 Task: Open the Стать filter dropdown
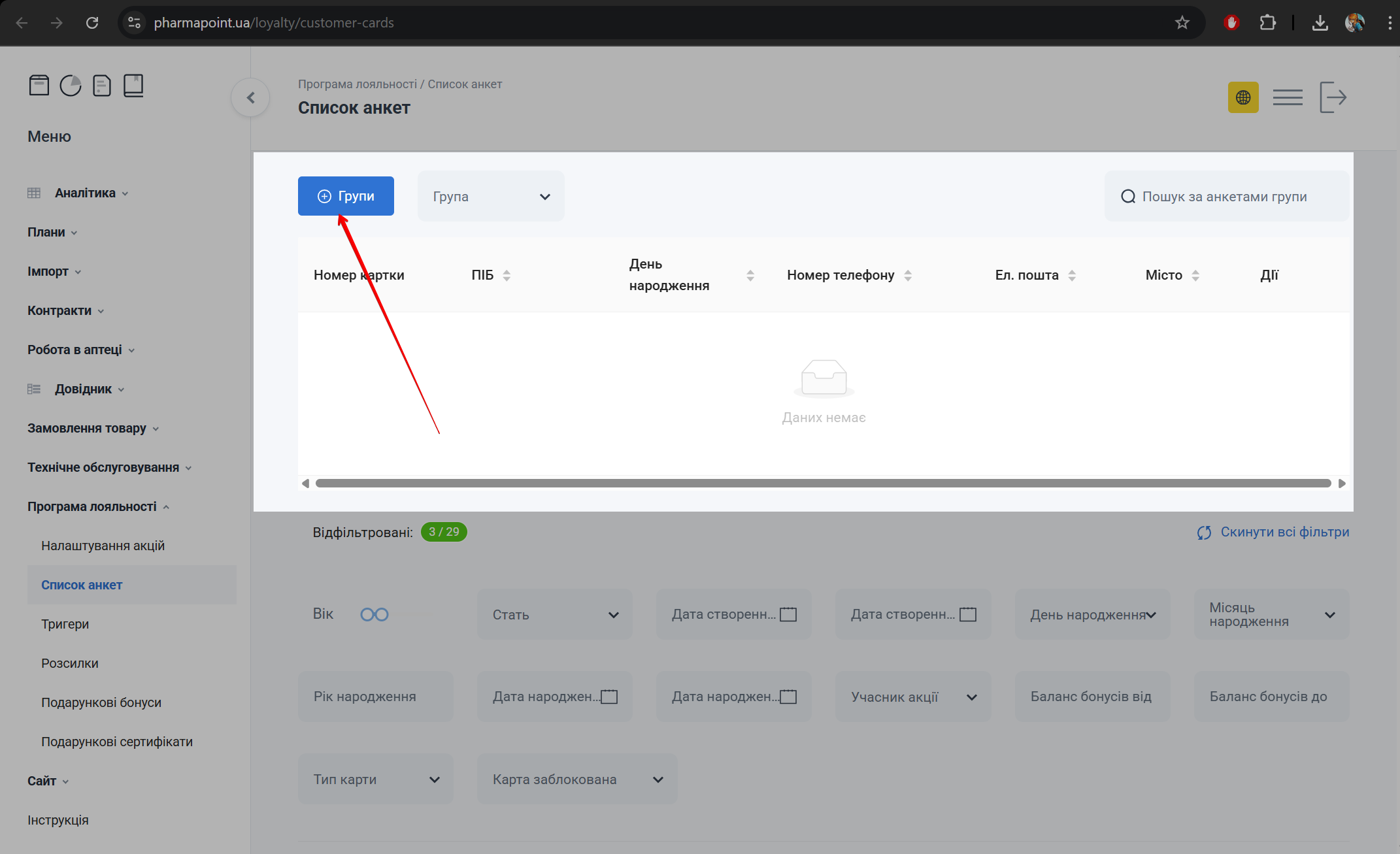pos(554,615)
